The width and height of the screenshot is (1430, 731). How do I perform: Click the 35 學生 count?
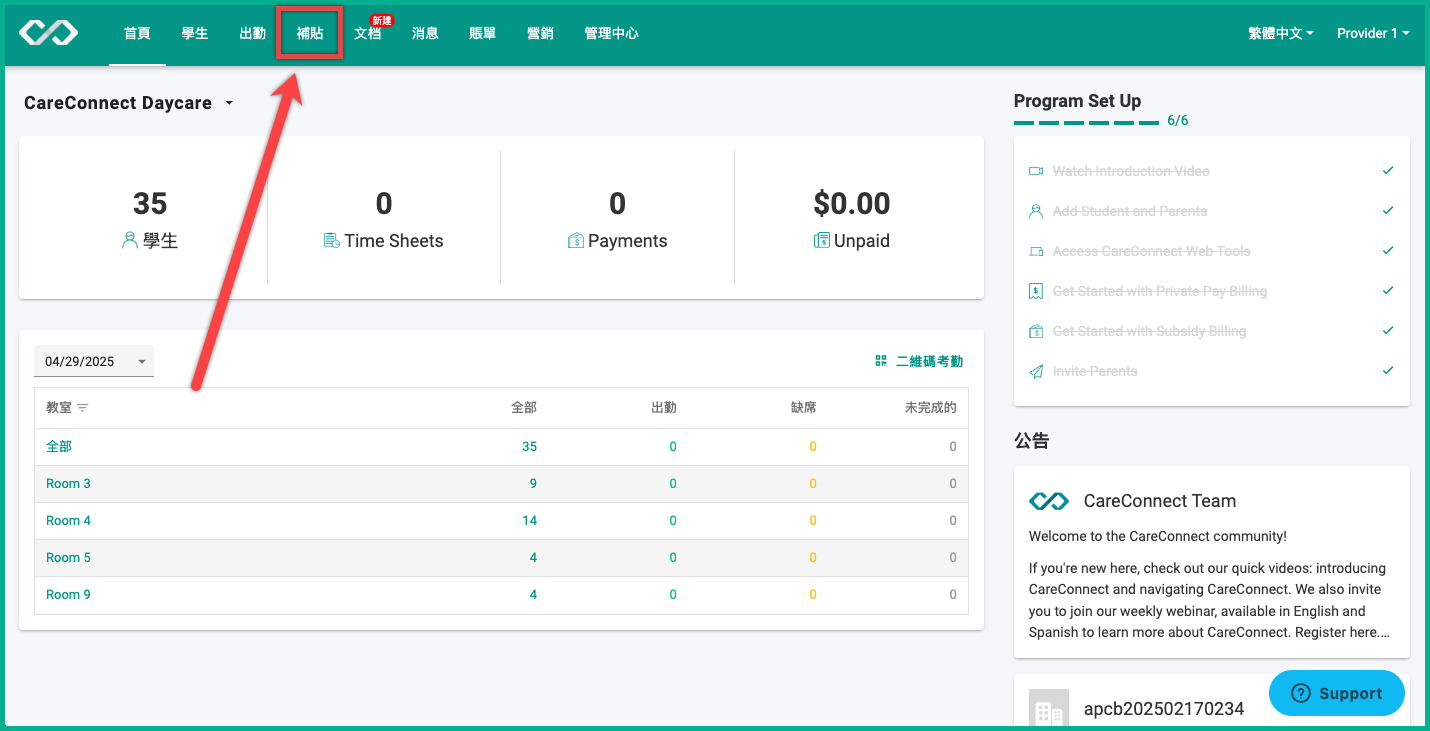[150, 204]
